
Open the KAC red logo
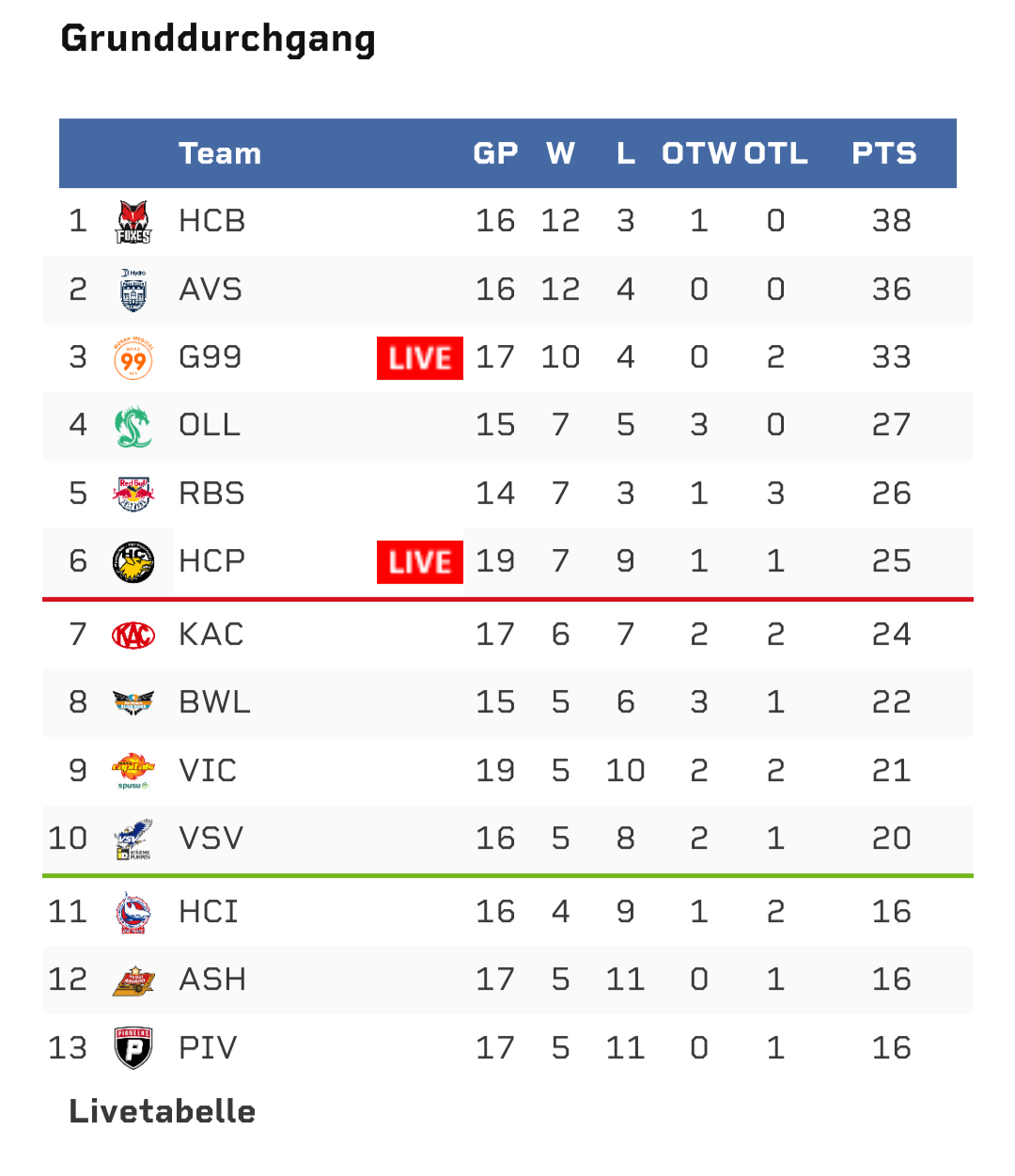tap(133, 635)
